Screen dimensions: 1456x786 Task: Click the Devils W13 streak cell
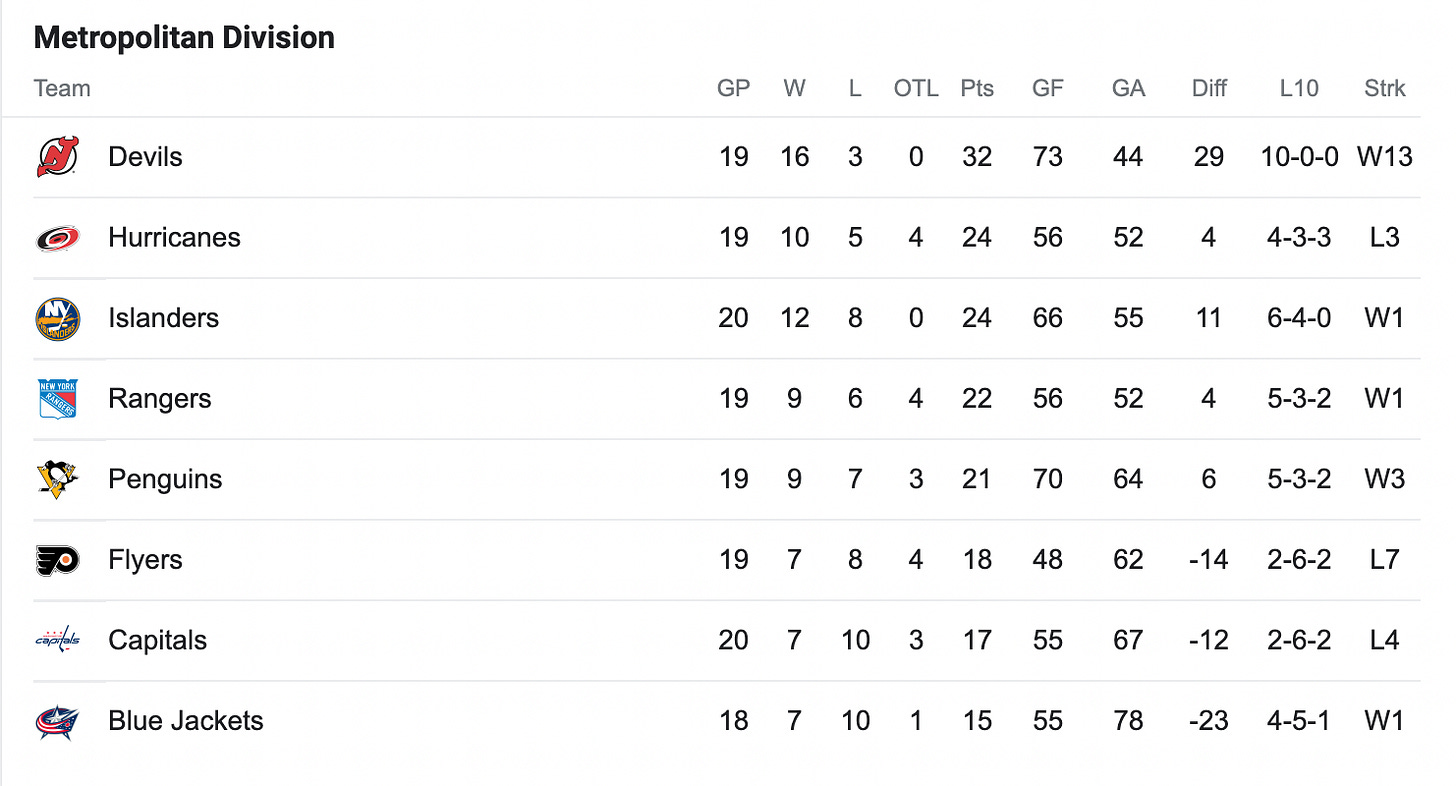click(1385, 157)
